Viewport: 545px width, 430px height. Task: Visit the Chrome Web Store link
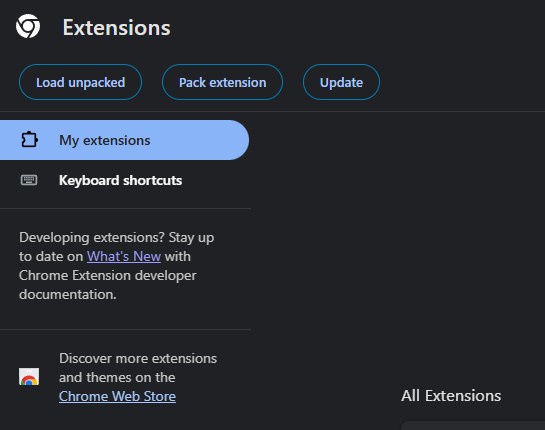(x=117, y=396)
